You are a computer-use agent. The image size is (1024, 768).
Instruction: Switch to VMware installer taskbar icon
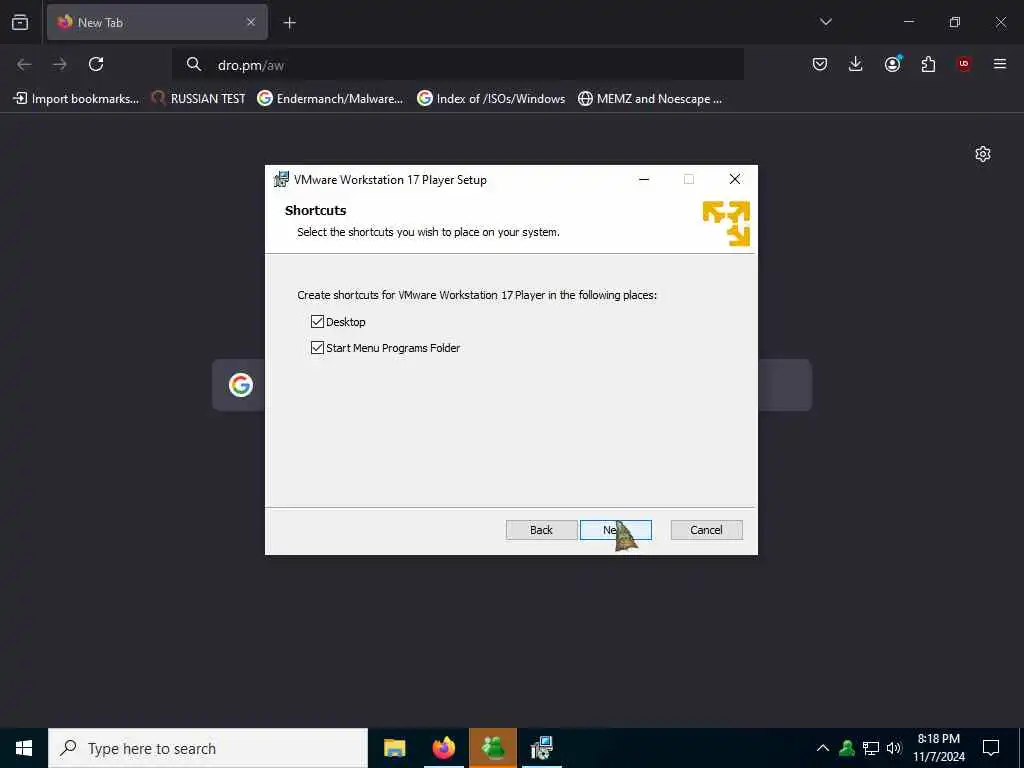[x=542, y=748]
